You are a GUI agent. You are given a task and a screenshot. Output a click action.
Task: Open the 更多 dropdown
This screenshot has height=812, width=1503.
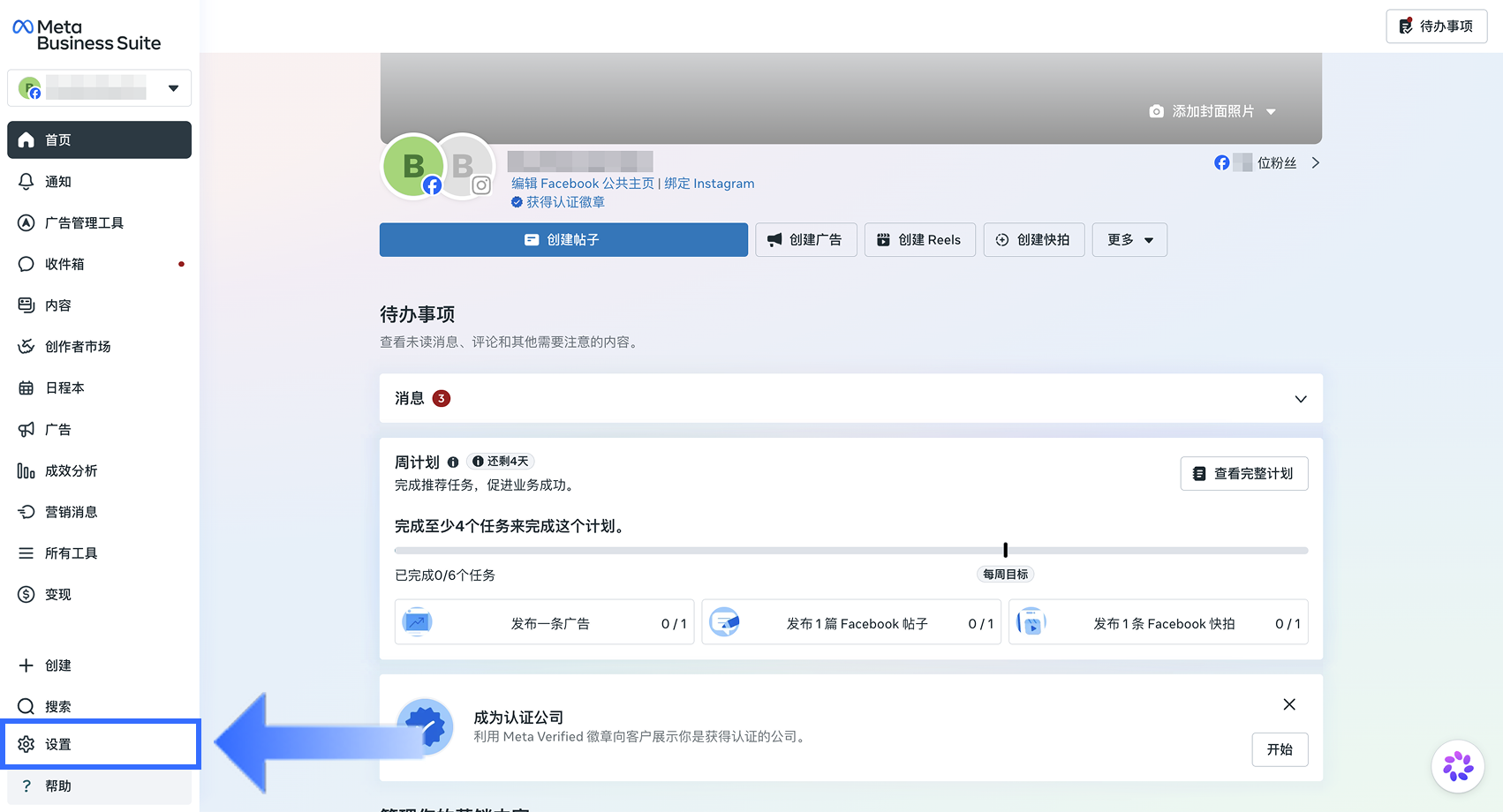click(x=1130, y=240)
